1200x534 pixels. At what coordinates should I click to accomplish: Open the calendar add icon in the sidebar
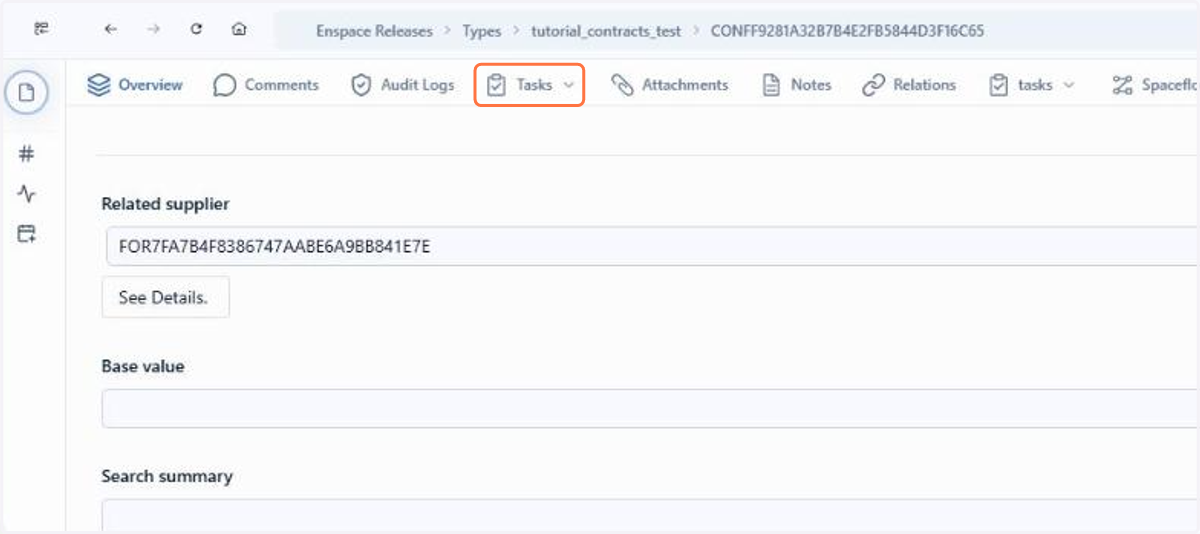(x=27, y=234)
